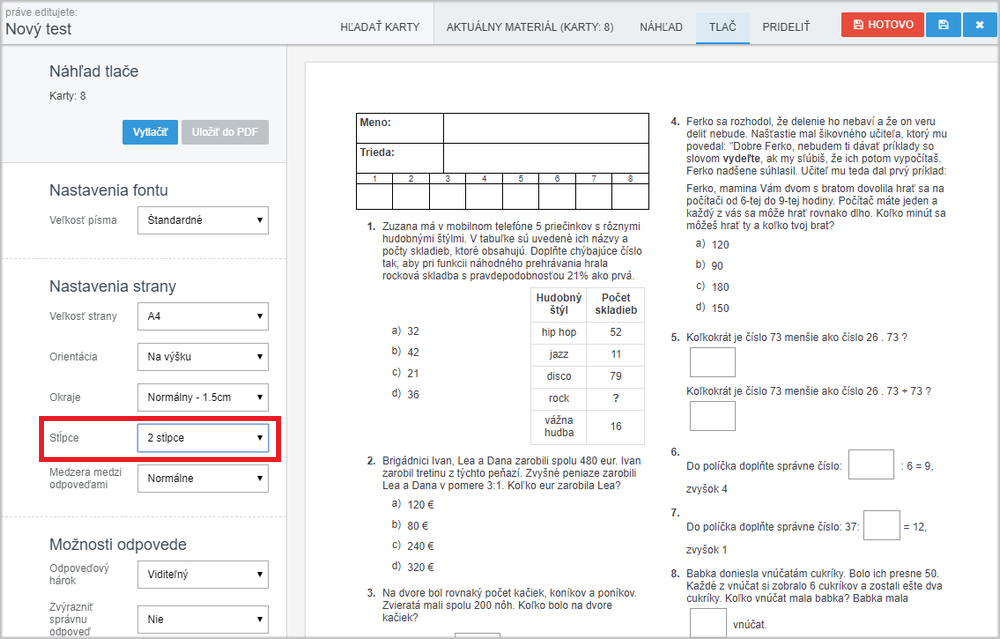Click the Možnosti odpovede heading
Image resolution: width=1000 pixels, height=639 pixels.
[118, 545]
